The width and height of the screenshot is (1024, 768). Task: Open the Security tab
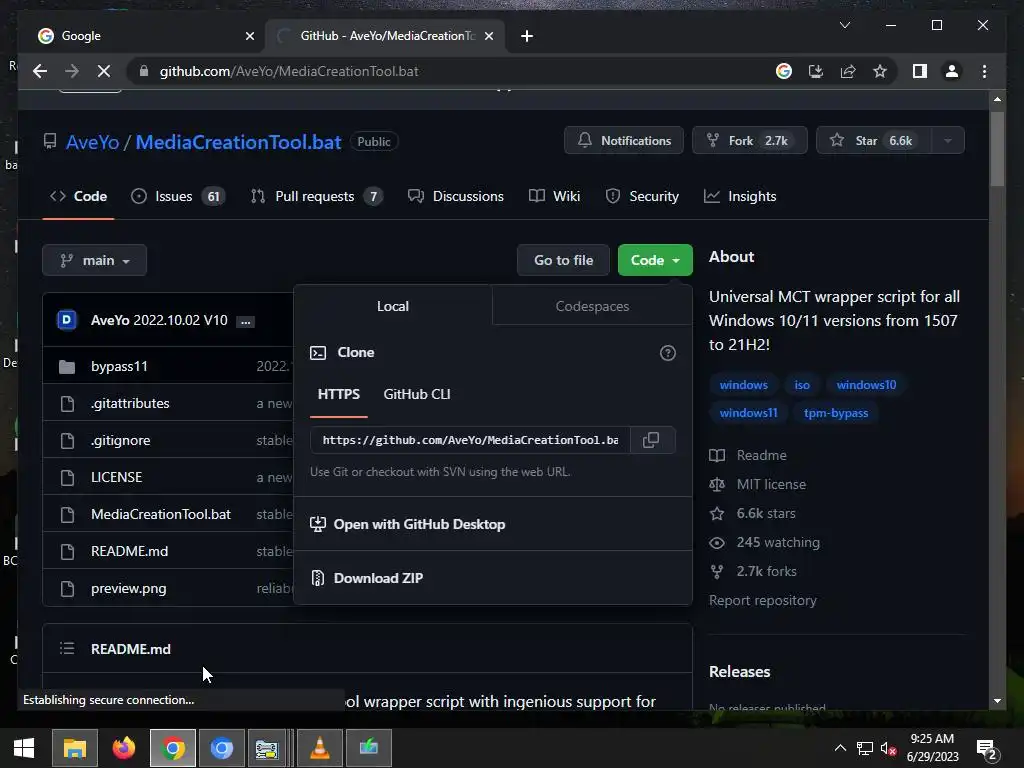click(642, 197)
